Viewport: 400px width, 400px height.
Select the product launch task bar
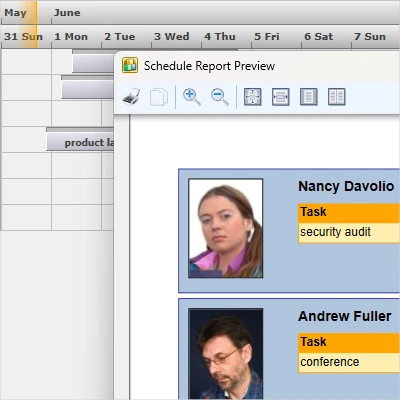pyautogui.click(x=80, y=142)
